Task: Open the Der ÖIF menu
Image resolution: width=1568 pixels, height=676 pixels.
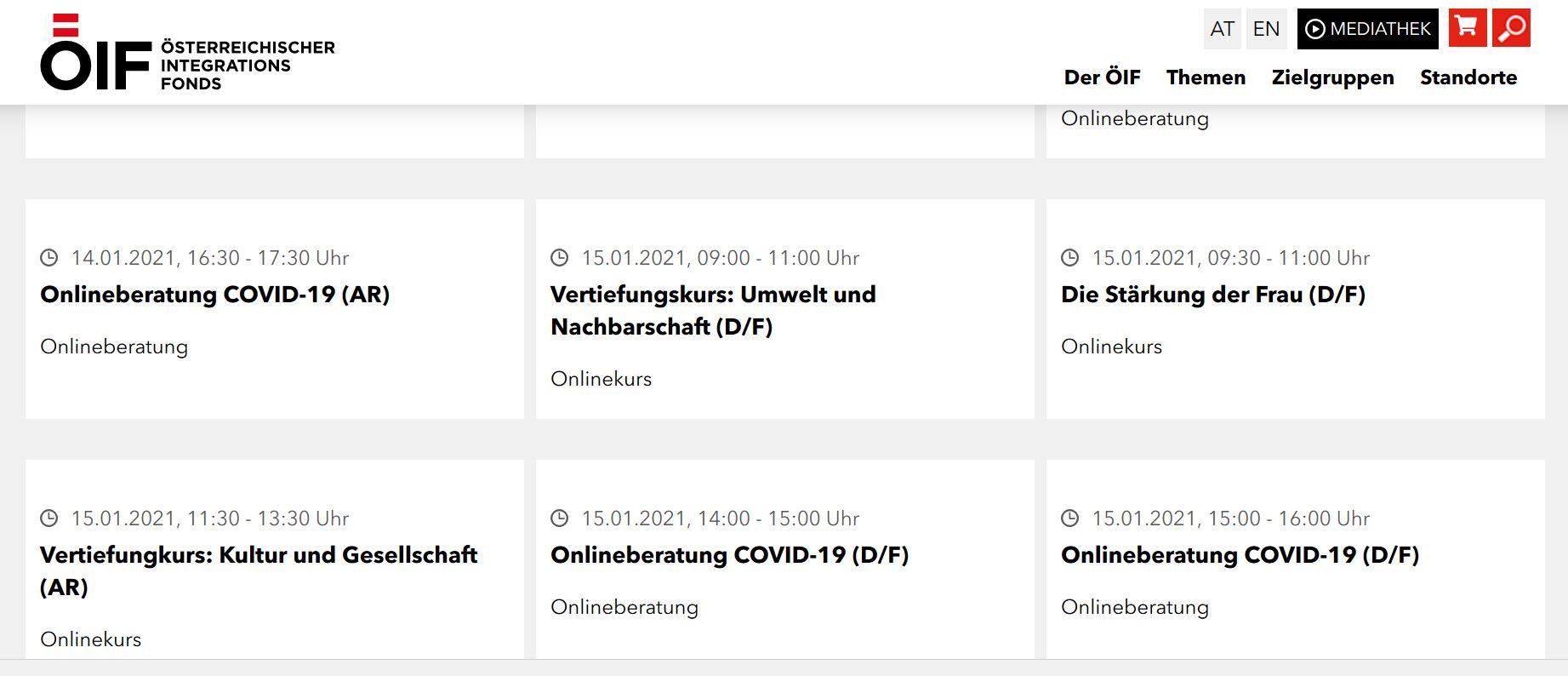Action: [x=1102, y=77]
